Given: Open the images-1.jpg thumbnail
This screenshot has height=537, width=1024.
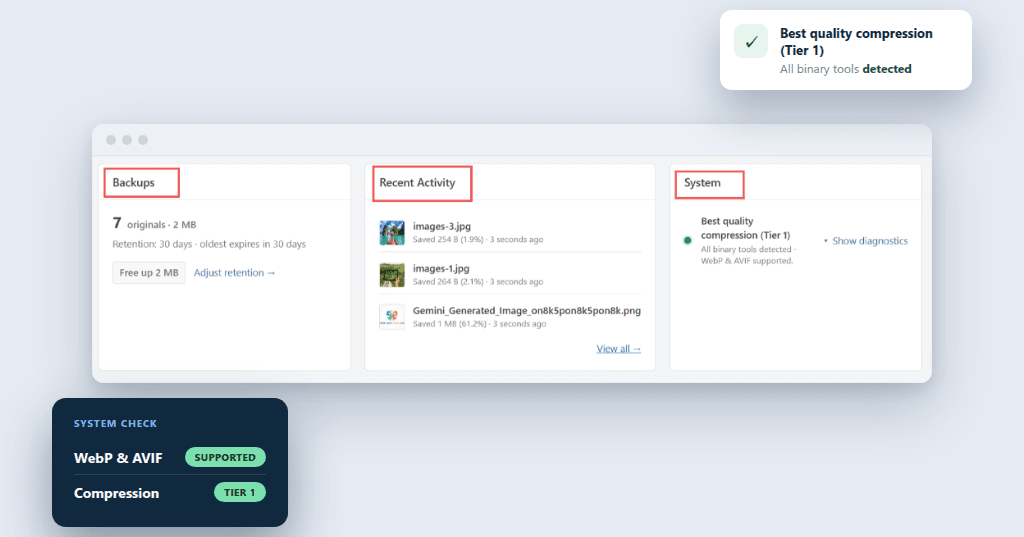Looking at the screenshot, I should (x=392, y=275).
